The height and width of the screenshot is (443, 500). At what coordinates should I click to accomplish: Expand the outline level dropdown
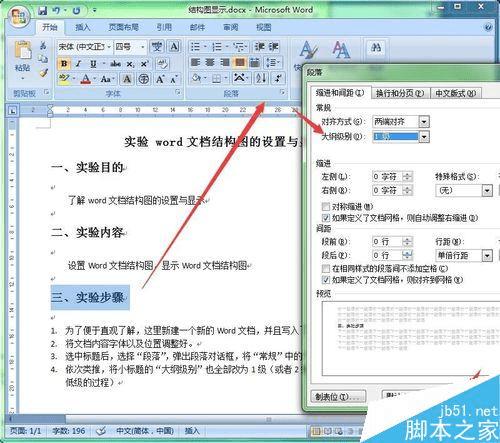(424, 136)
